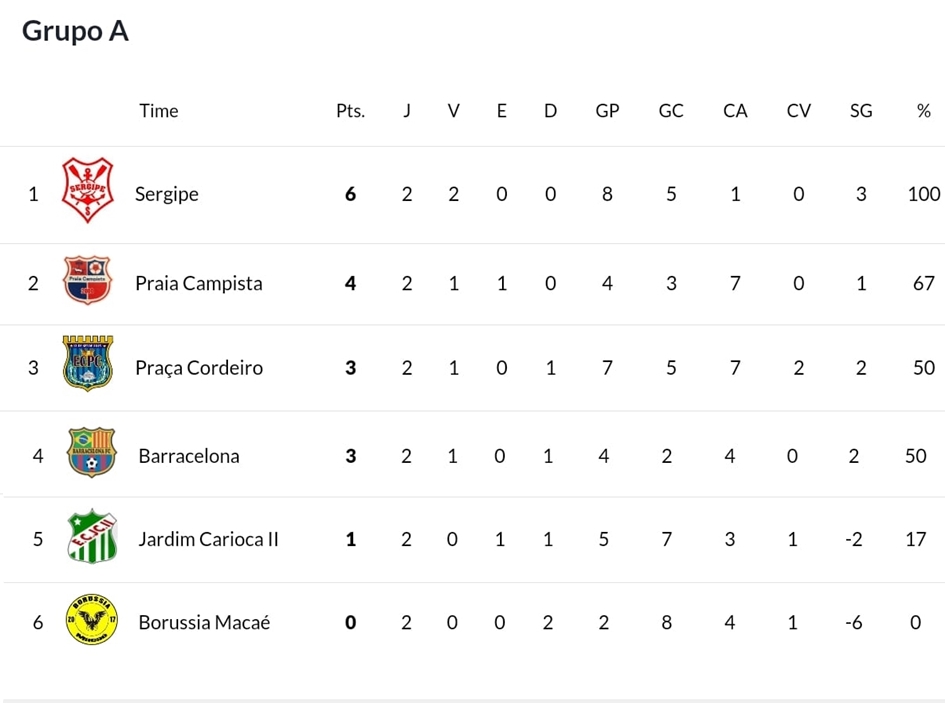Click the Grupo A heading

pos(75,31)
